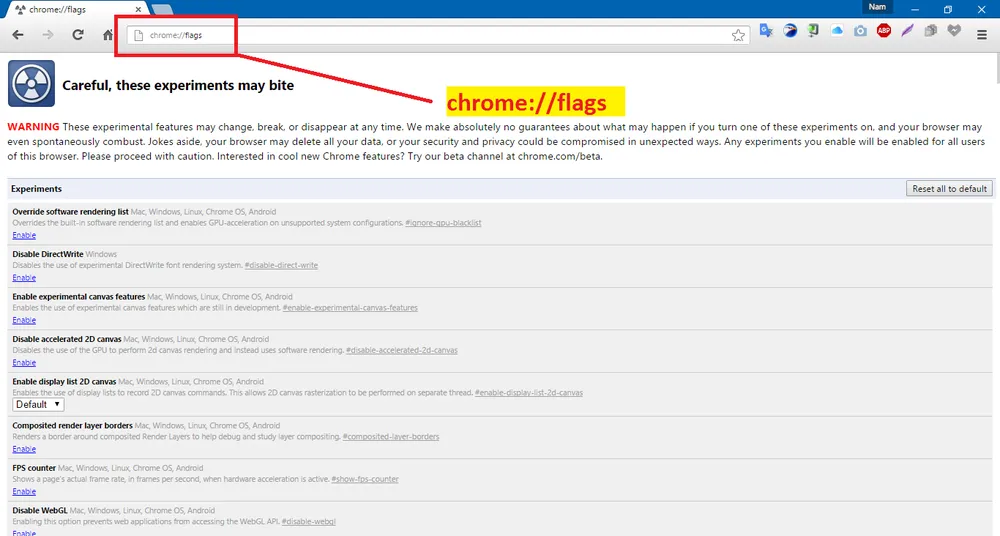Open a new tab
The width and height of the screenshot is (1000, 536).
(163, 10)
